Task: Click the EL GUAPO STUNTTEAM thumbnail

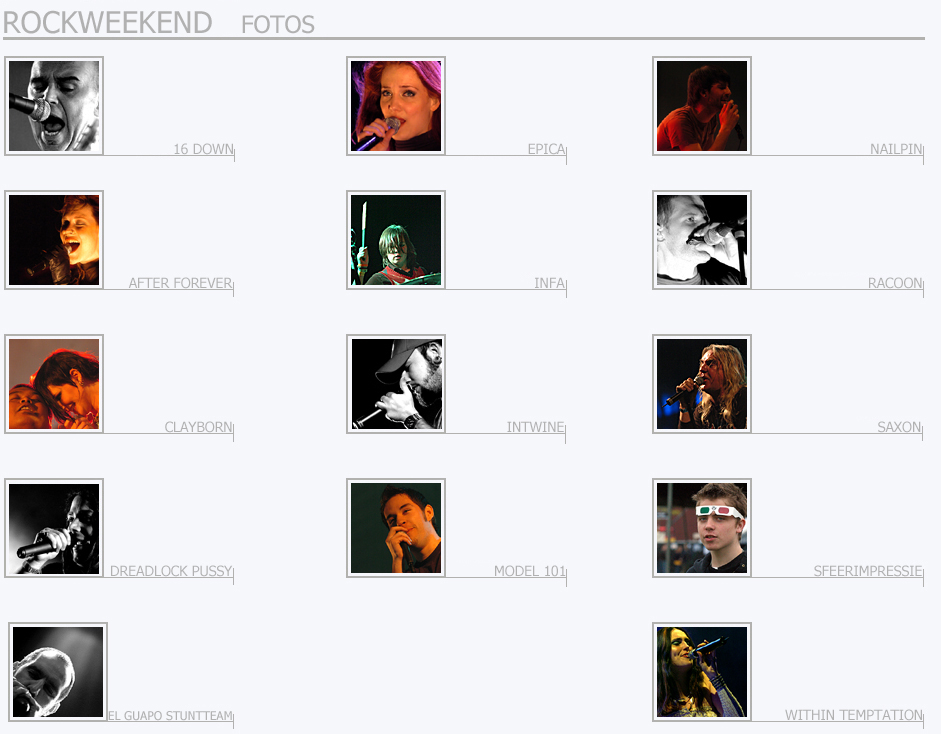Action: point(58,672)
